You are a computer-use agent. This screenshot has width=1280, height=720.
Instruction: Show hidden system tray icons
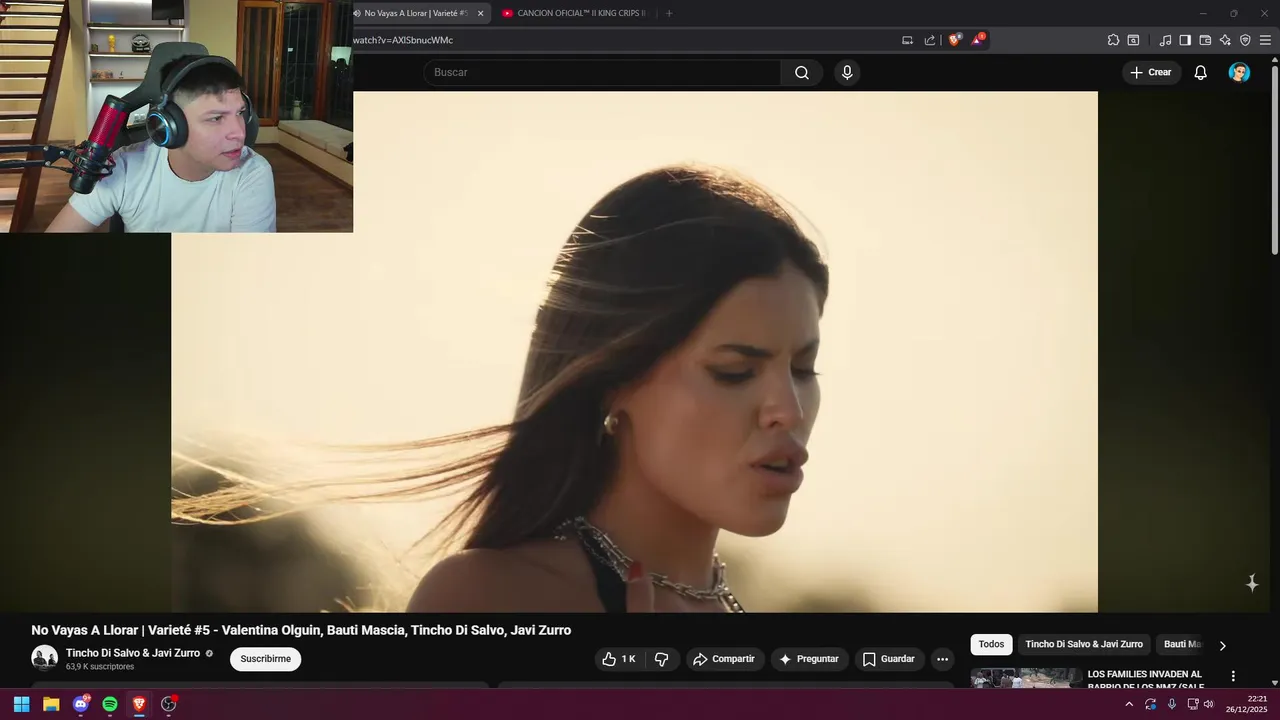point(1129,704)
